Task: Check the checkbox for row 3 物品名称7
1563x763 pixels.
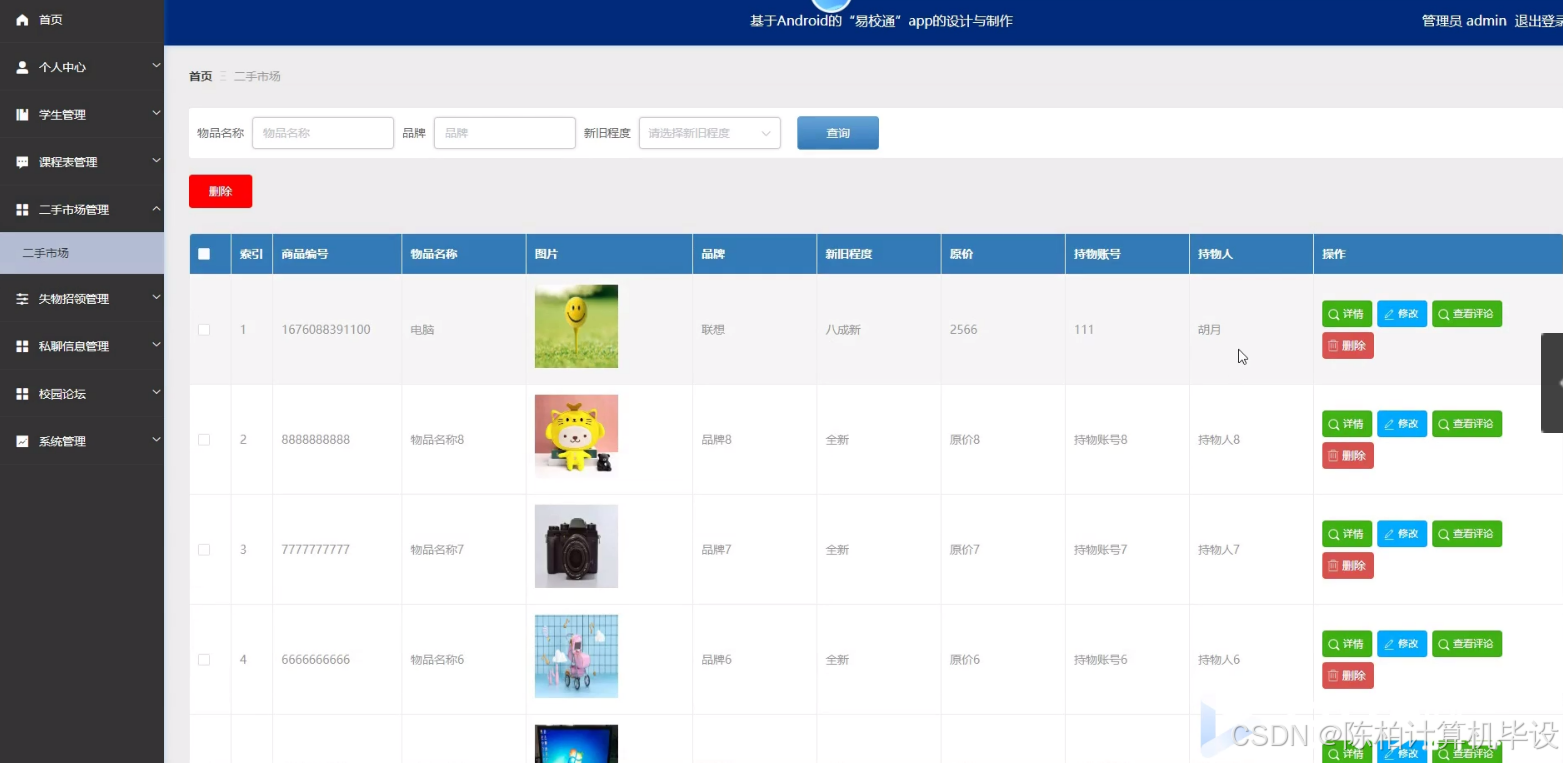Action: (x=204, y=550)
